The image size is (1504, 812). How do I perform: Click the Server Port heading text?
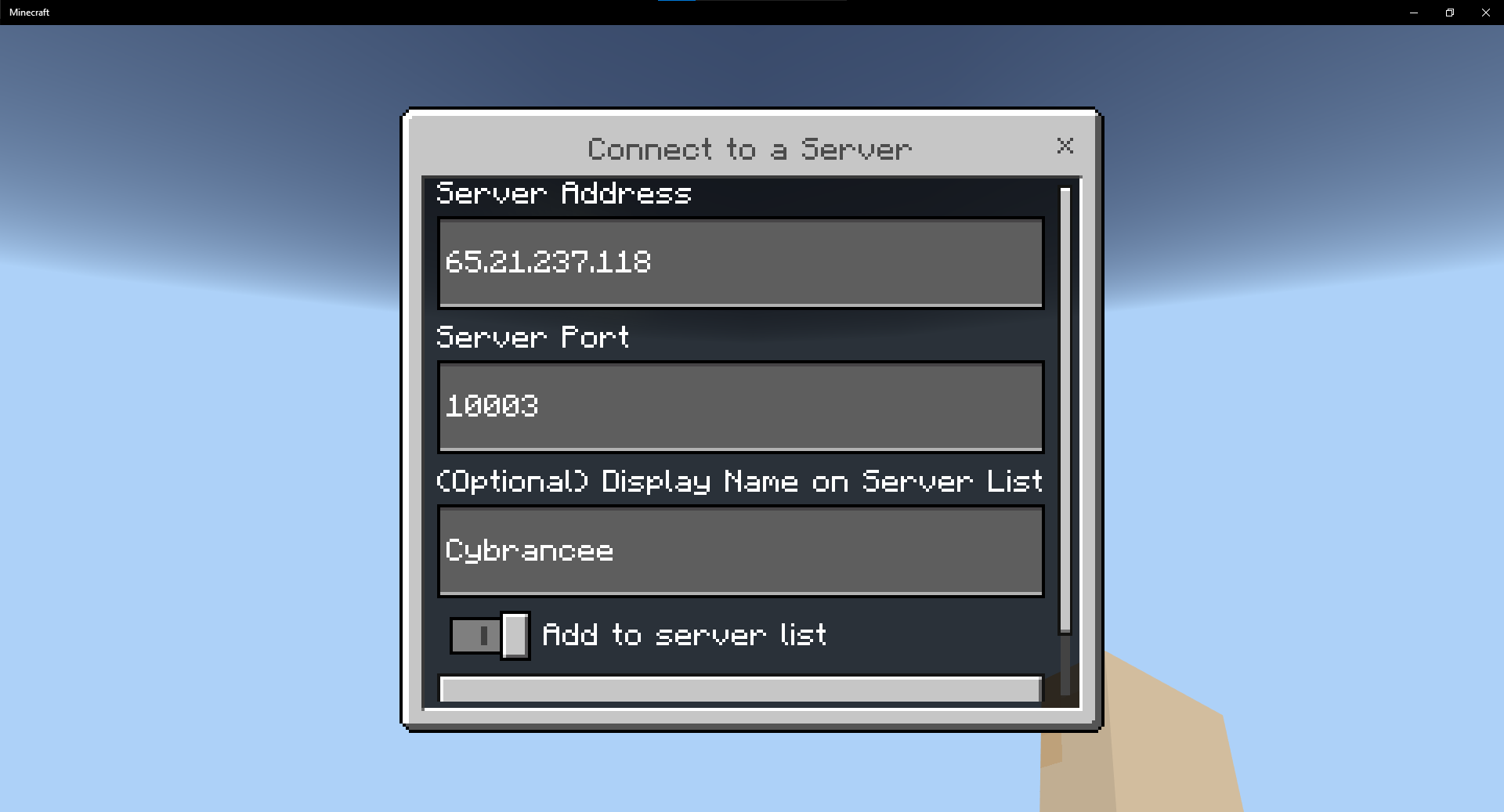[533, 337]
